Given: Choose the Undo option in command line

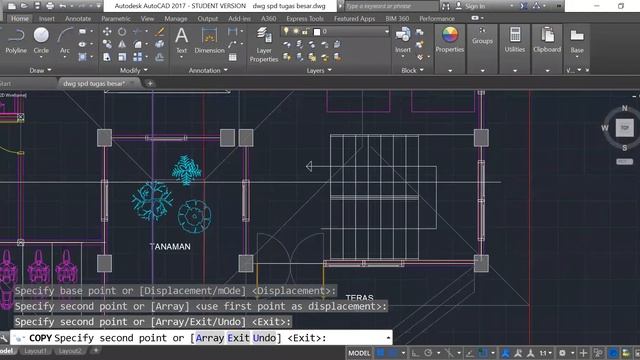Looking at the screenshot, I should coord(264,338).
